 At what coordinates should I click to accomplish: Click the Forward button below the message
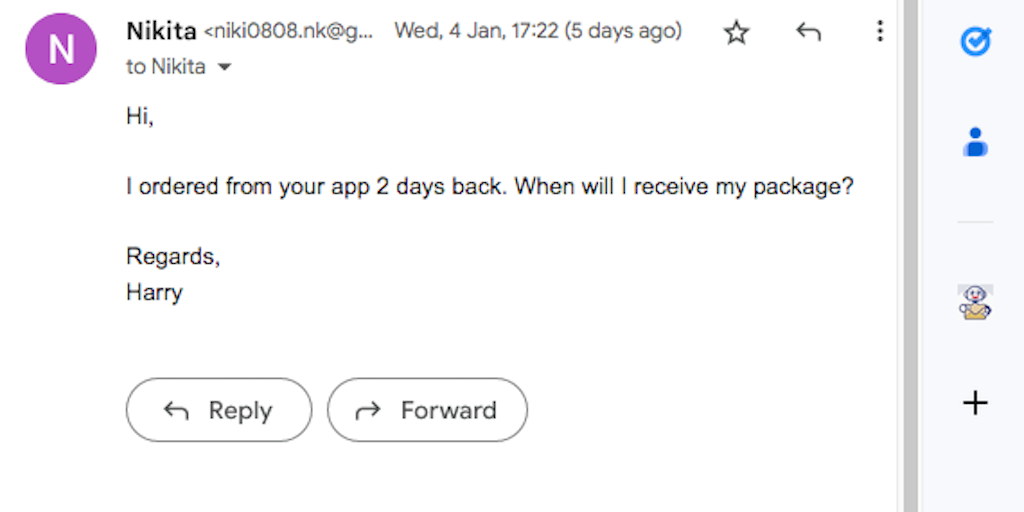427,410
